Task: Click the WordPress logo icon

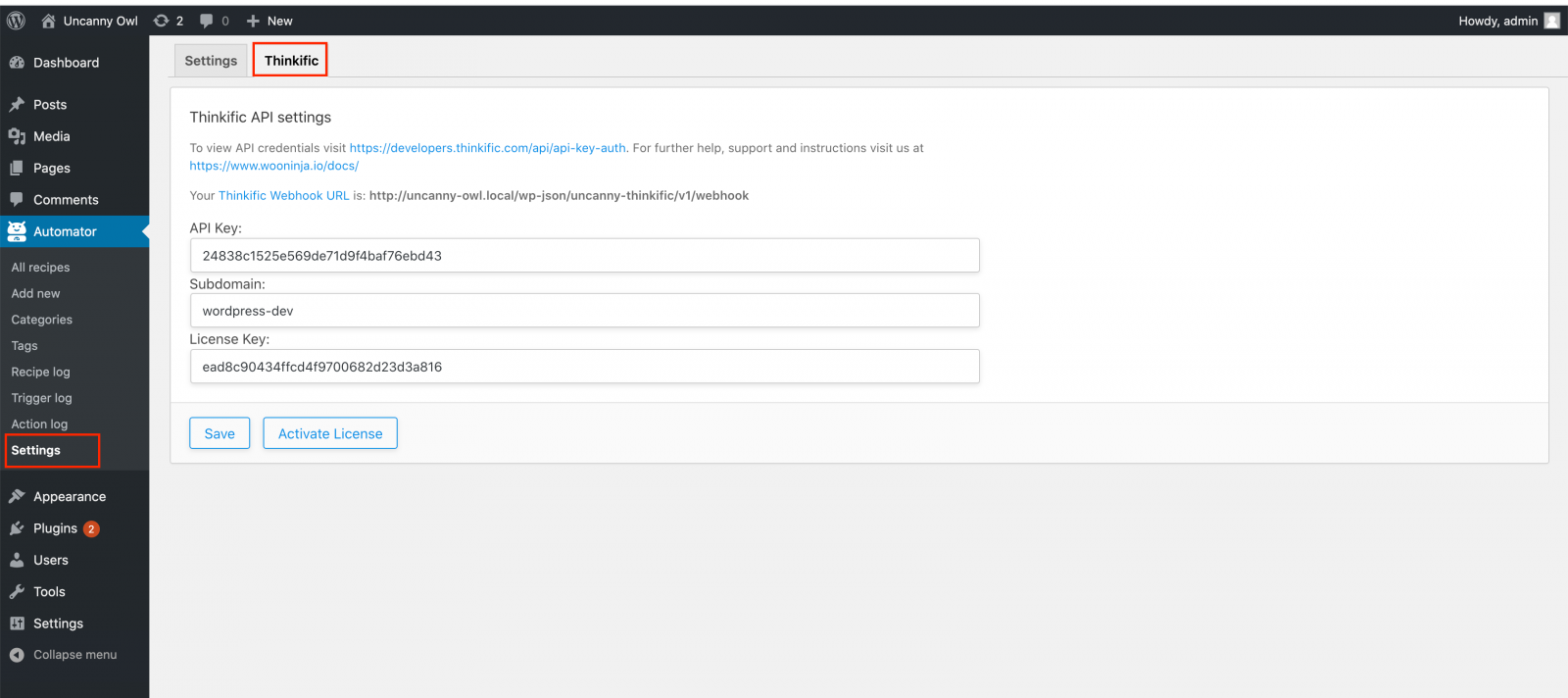Action: click(x=16, y=21)
